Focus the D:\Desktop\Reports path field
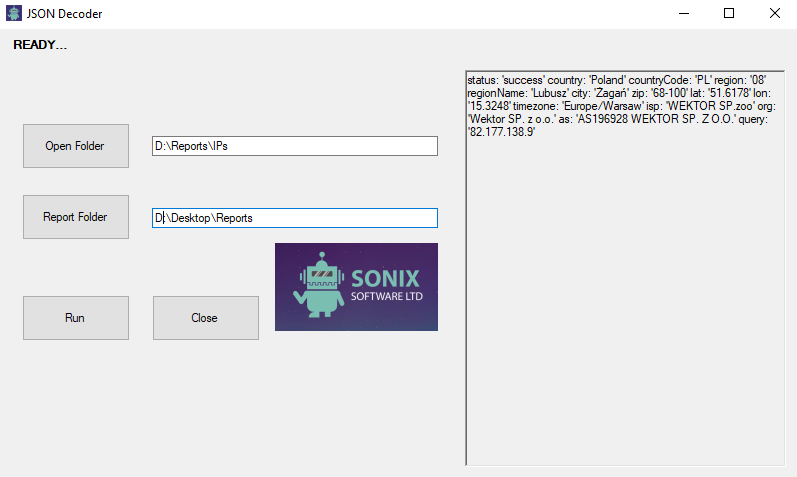The height and width of the screenshot is (477, 797). [294, 218]
